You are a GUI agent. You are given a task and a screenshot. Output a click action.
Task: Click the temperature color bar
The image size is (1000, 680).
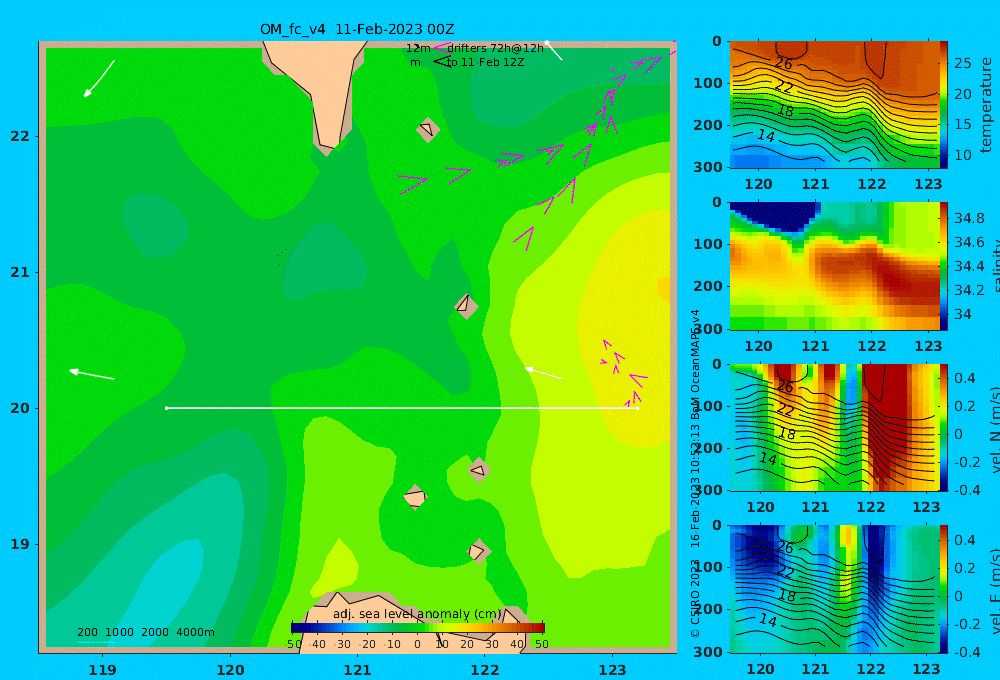pos(944,105)
